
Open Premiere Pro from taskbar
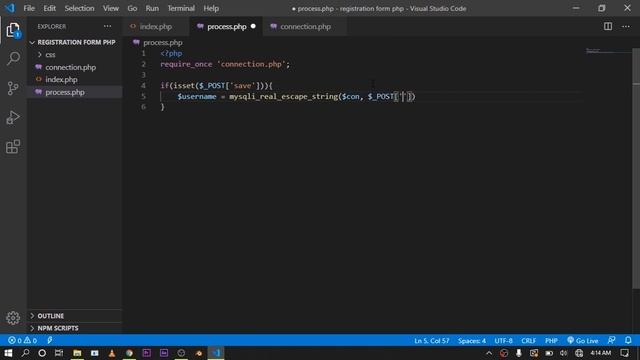pos(147,353)
